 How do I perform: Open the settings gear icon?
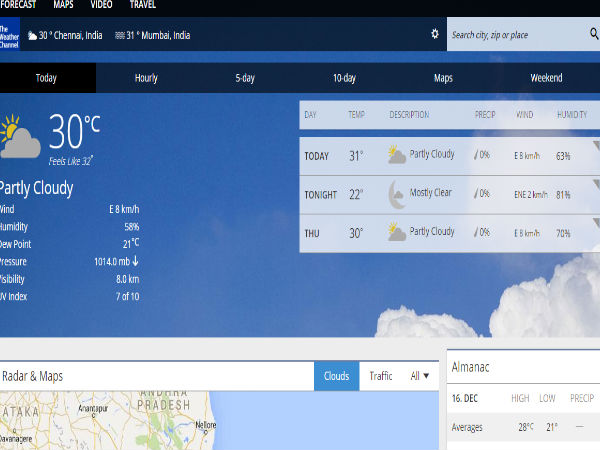click(435, 34)
